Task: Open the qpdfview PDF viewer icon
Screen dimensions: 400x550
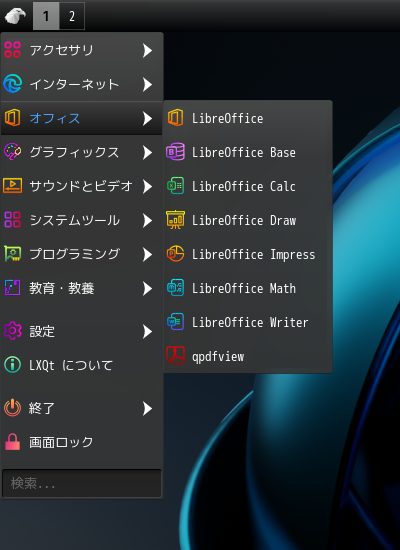Action: (175, 356)
